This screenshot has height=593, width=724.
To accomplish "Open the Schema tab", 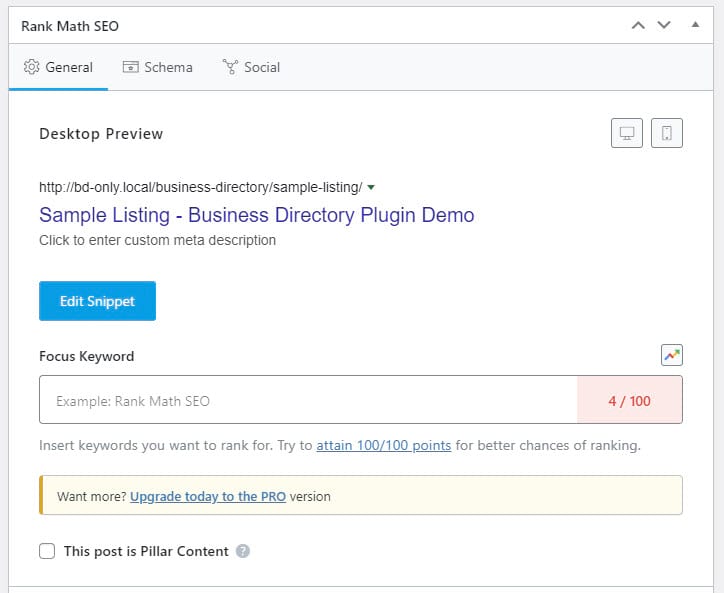I will [157, 67].
